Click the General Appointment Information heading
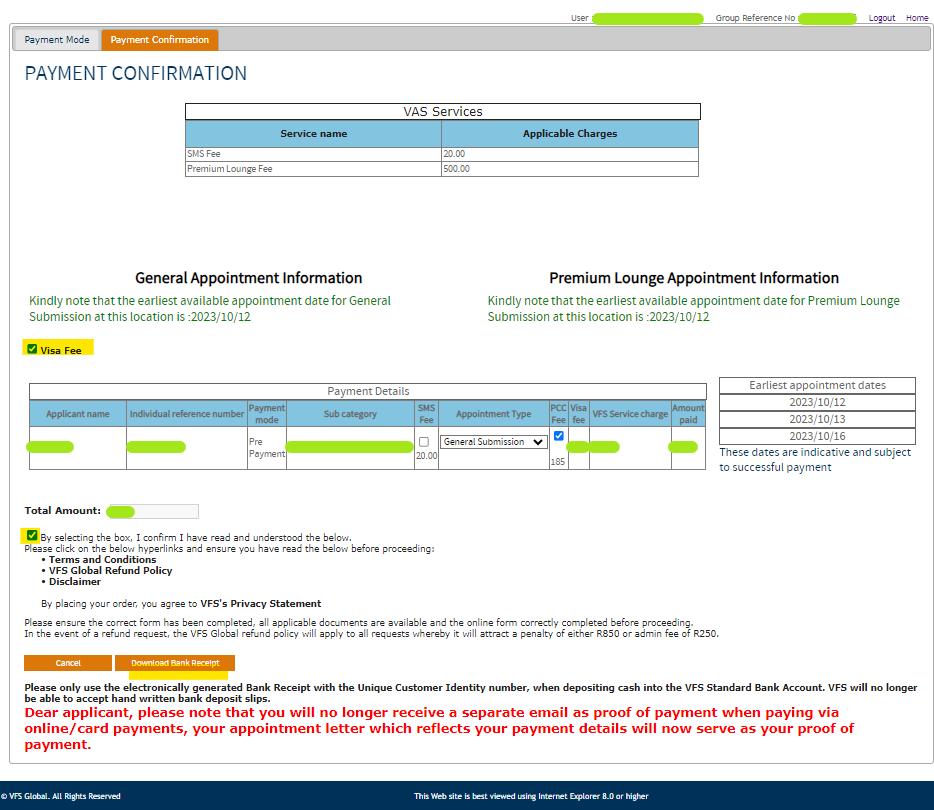 [x=248, y=278]
